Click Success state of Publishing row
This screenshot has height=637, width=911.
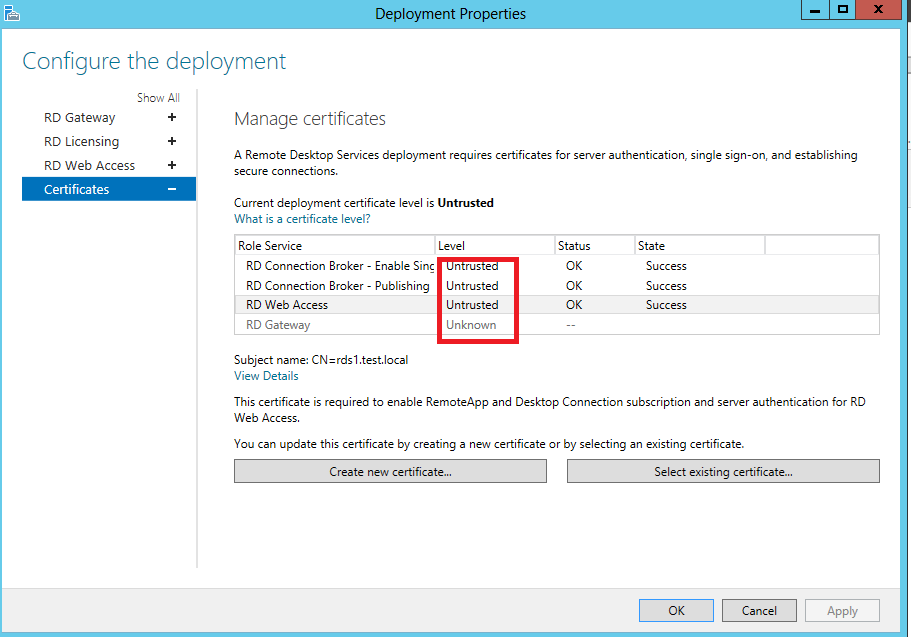point(666,285)
